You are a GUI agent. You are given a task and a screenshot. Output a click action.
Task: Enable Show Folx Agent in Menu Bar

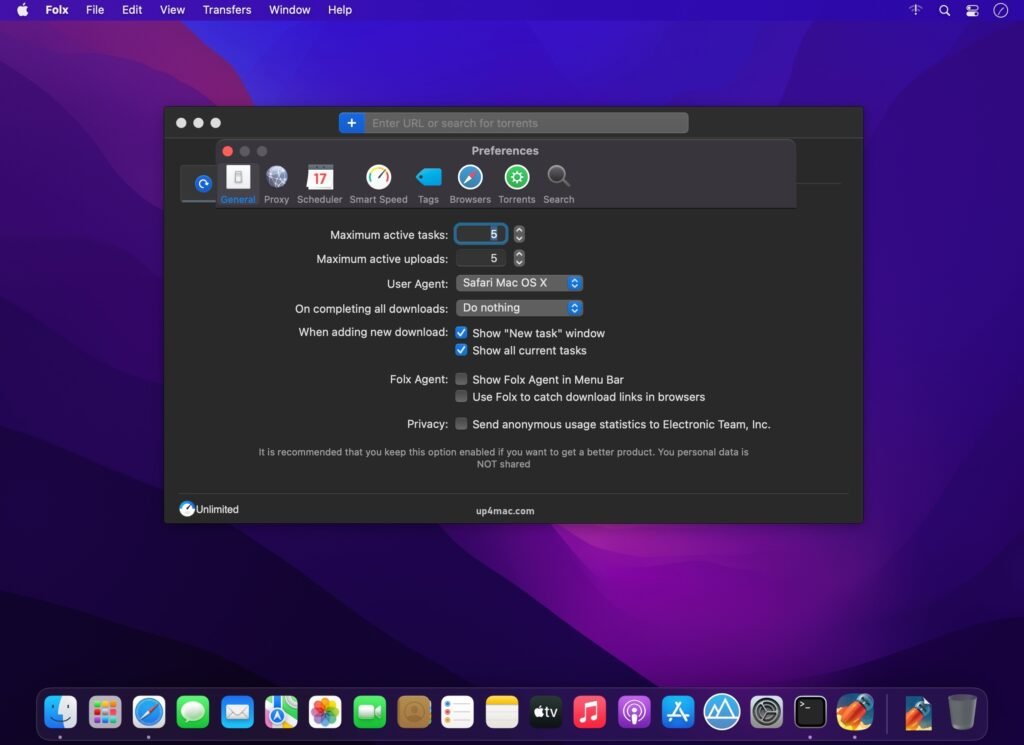point(461,379)
